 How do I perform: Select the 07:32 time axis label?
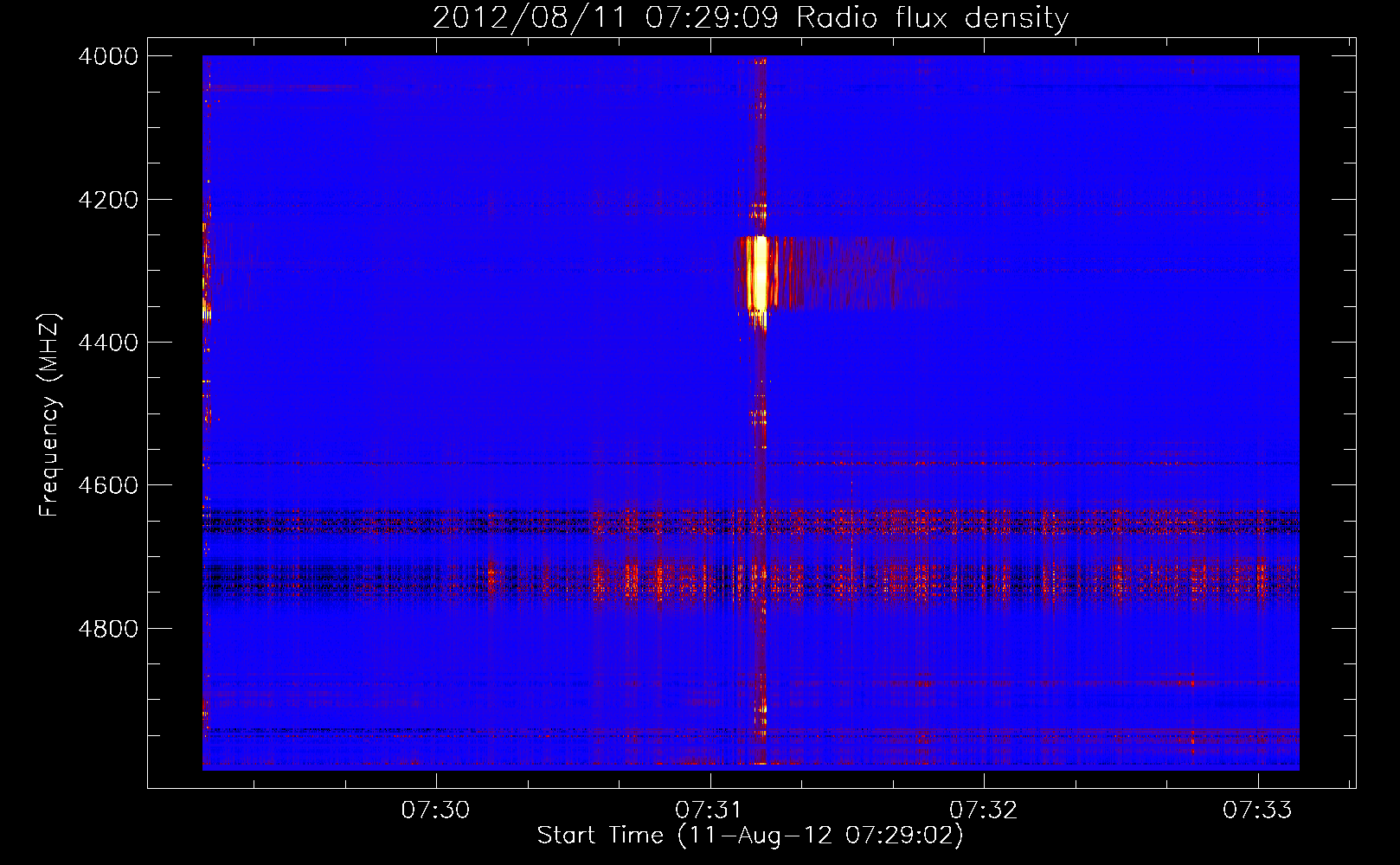click(x=984, y=811)
